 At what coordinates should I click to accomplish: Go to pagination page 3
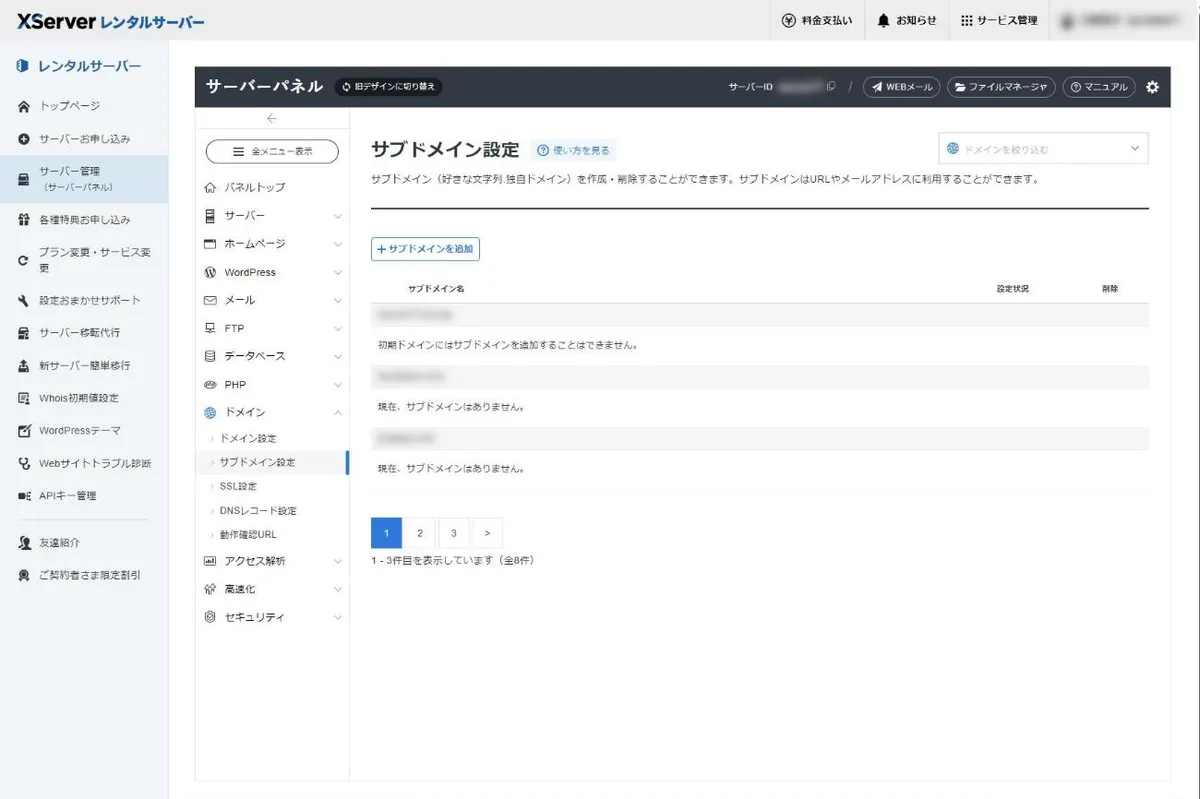pyautogui.click(x=454, y=533)
